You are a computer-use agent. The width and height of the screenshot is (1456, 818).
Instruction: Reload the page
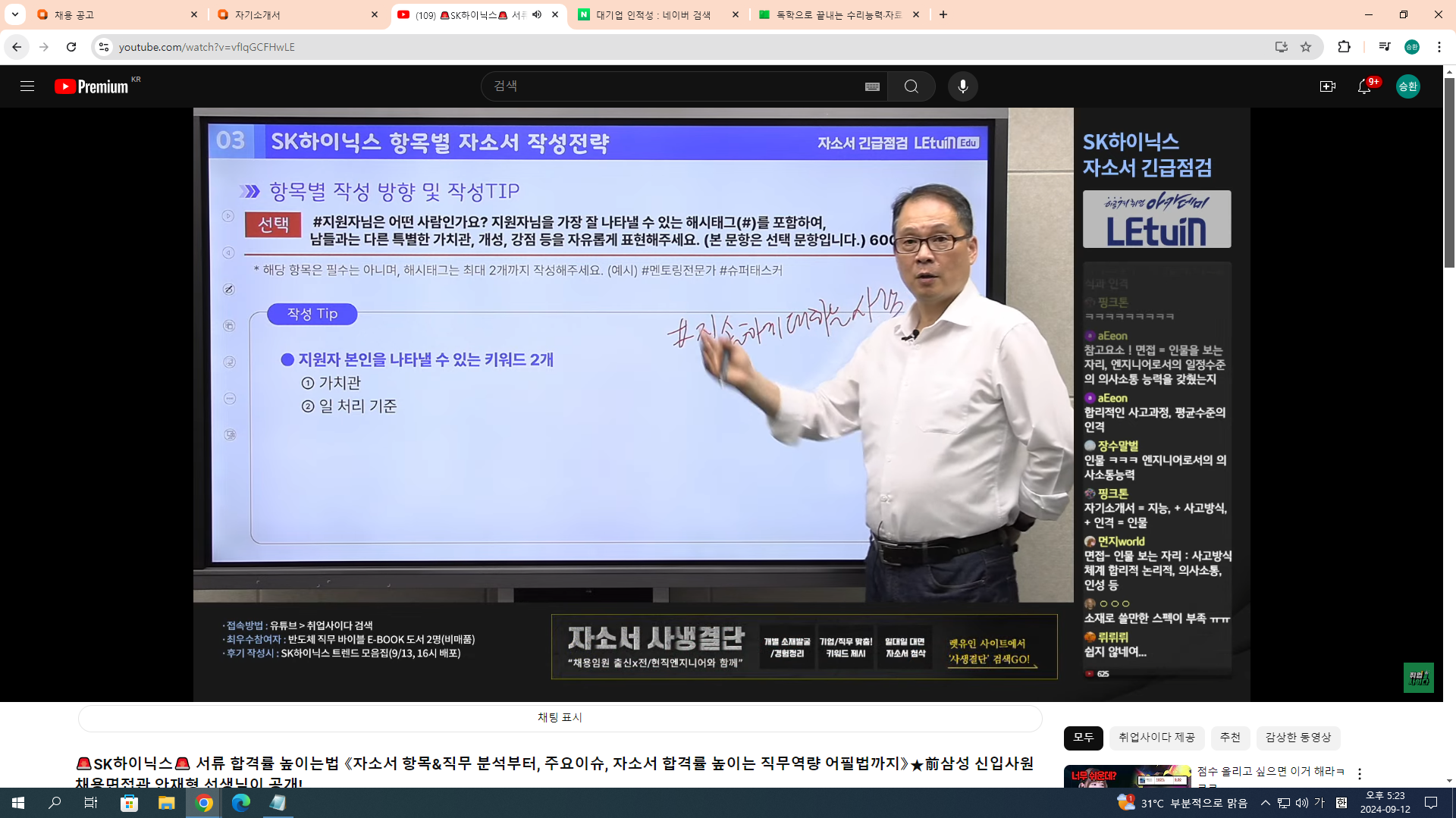point(71,47)
